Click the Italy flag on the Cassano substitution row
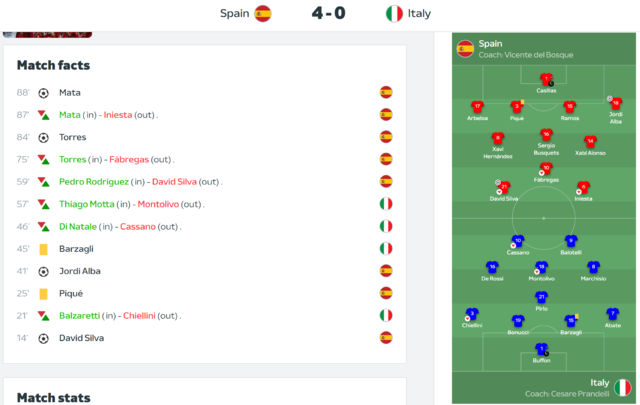Image resolution: width=640 pixels, height=405 pixels. (386, 226)
